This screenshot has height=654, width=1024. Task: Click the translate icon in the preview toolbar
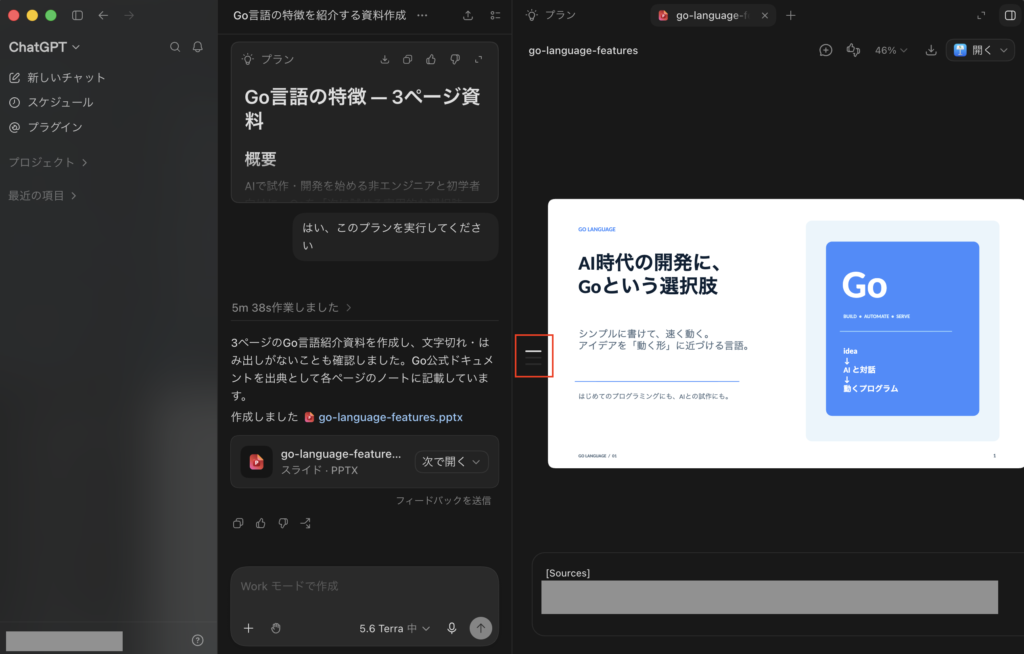[x=853, y=50]
